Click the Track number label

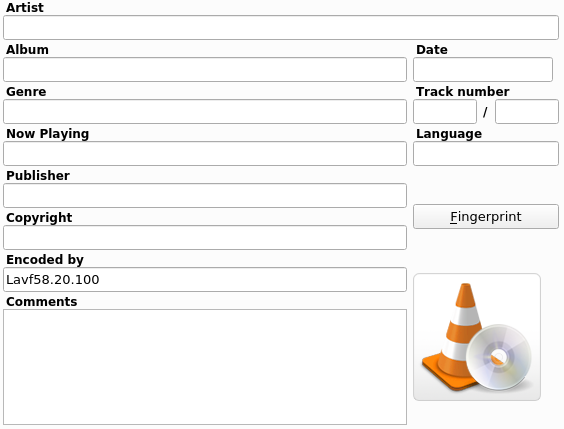point(463,91)
